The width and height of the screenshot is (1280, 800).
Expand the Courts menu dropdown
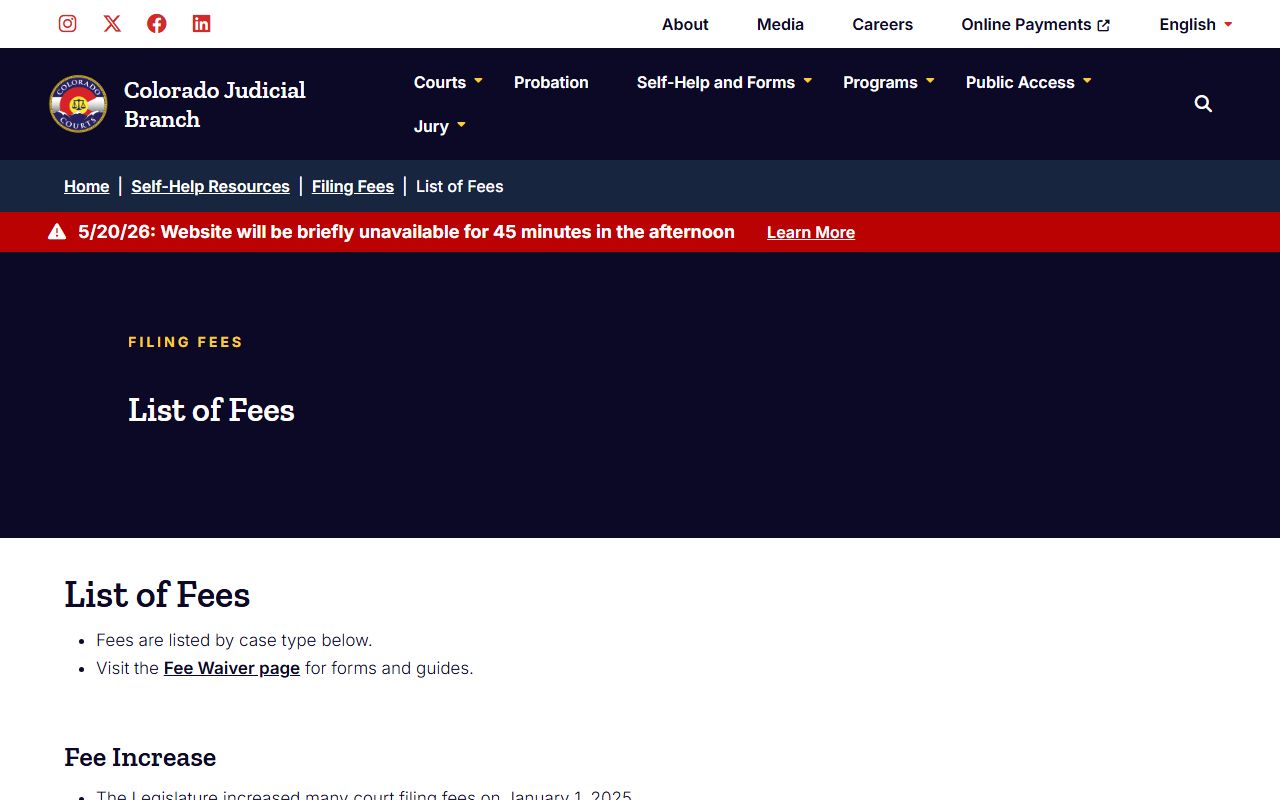click(x=478, y=80)
